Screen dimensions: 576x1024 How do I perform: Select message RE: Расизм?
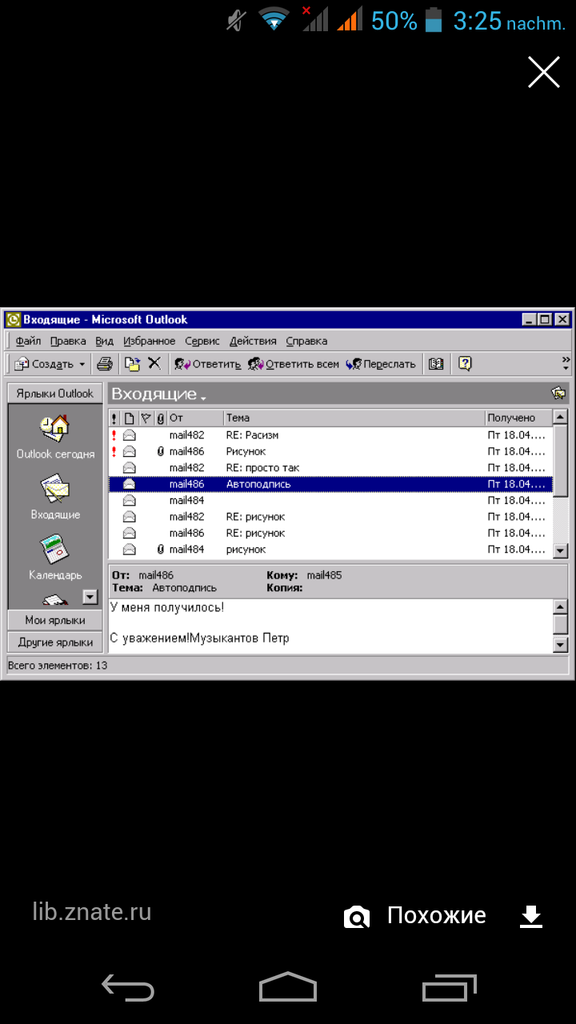(330, 435)
